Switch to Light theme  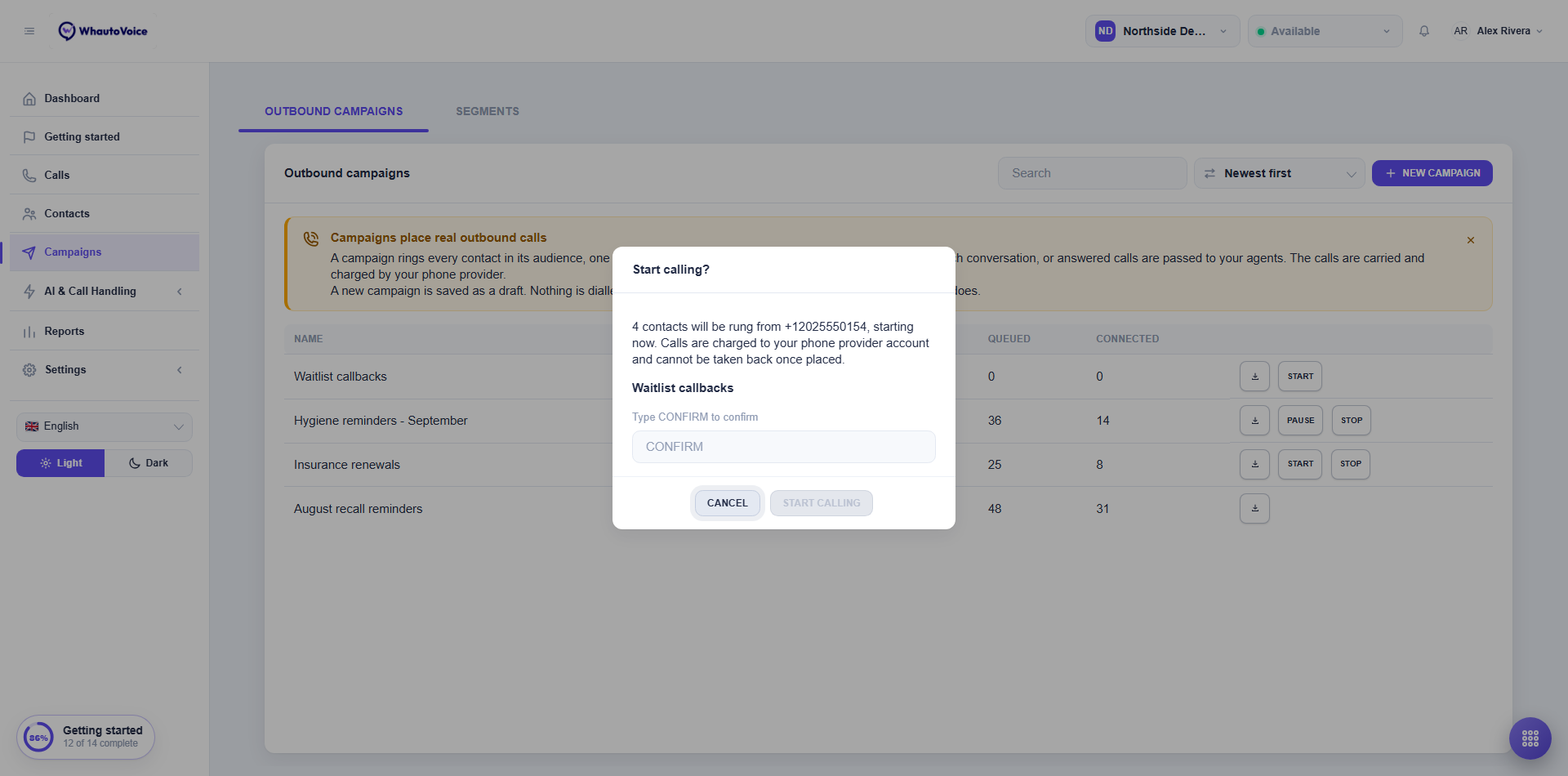[60, 463]
